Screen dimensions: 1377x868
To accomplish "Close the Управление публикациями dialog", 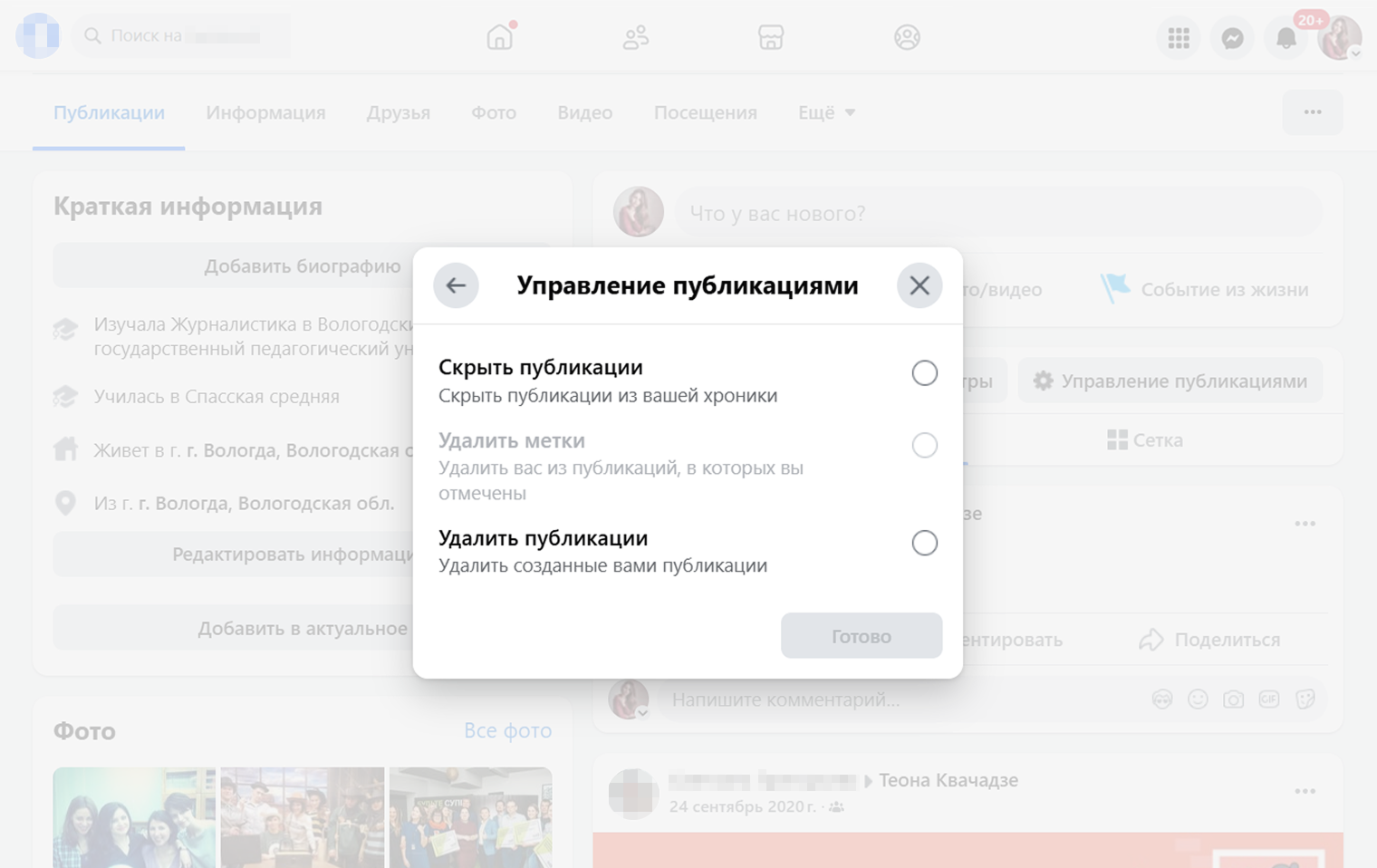I will [920, 285].
